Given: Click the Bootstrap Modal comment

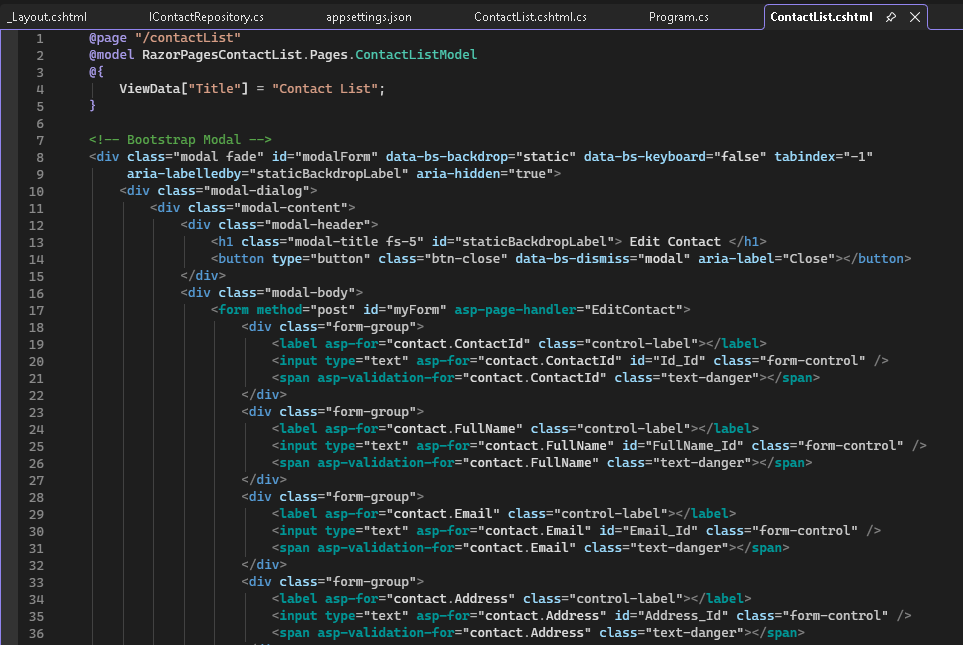Looking at the screenshot, I should (180, 139).
